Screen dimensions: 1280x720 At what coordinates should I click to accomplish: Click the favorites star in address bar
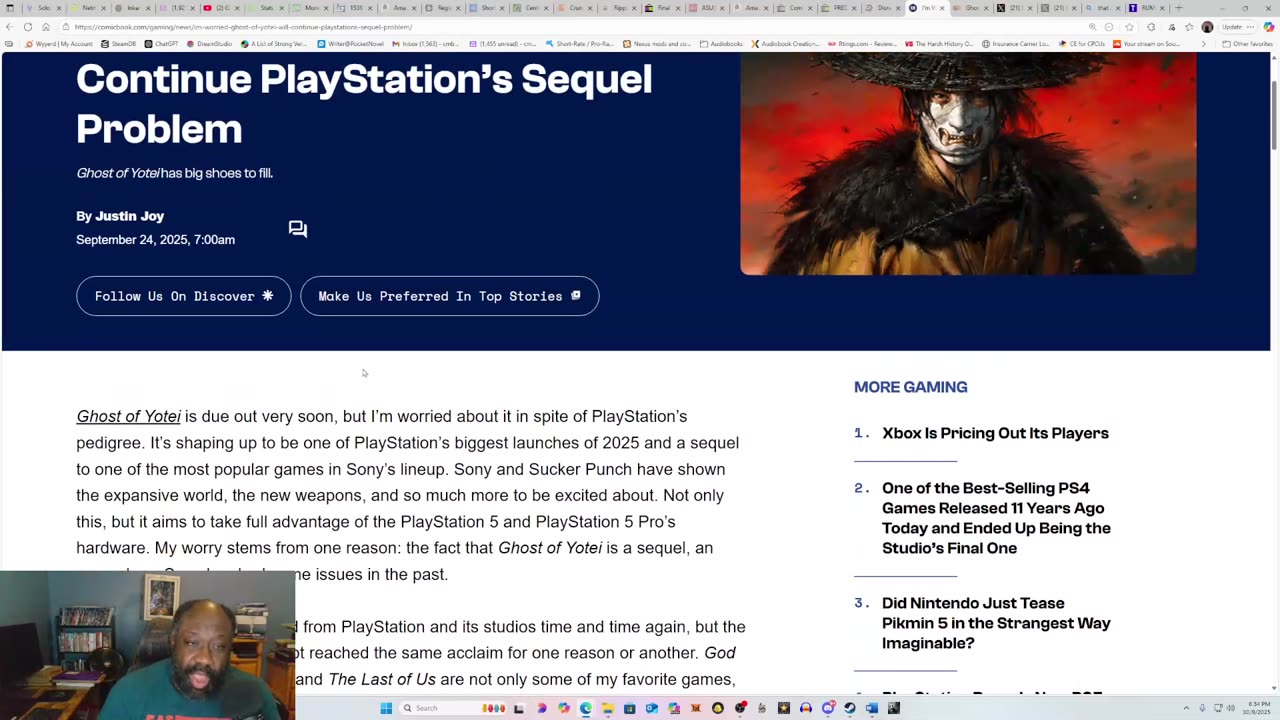tap(1129, 27)
